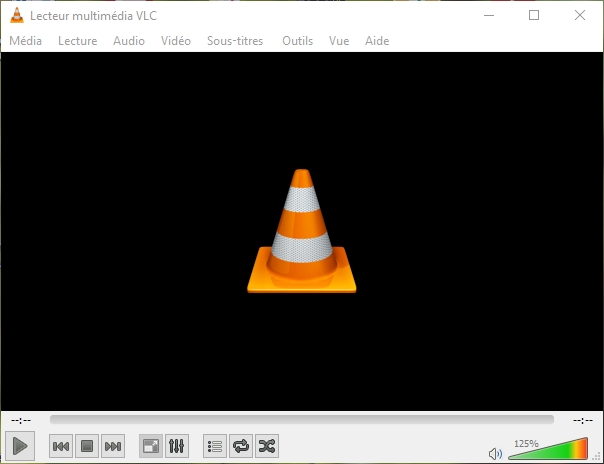Adjust the volume slider at 125%
This screenshot has width=604, height=464.
point(548,450)
